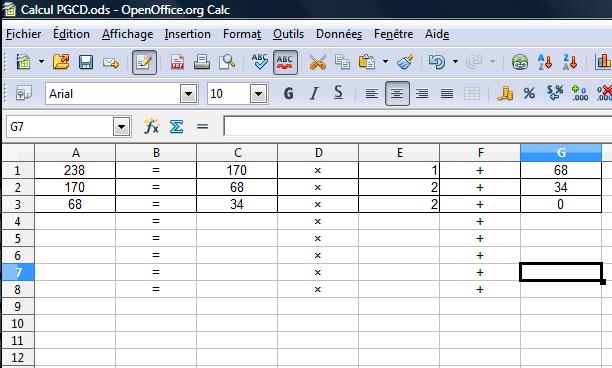The image size is (612, 368).
Task: Select column A header
Action: pyautogui.click(x=75, y=153)
